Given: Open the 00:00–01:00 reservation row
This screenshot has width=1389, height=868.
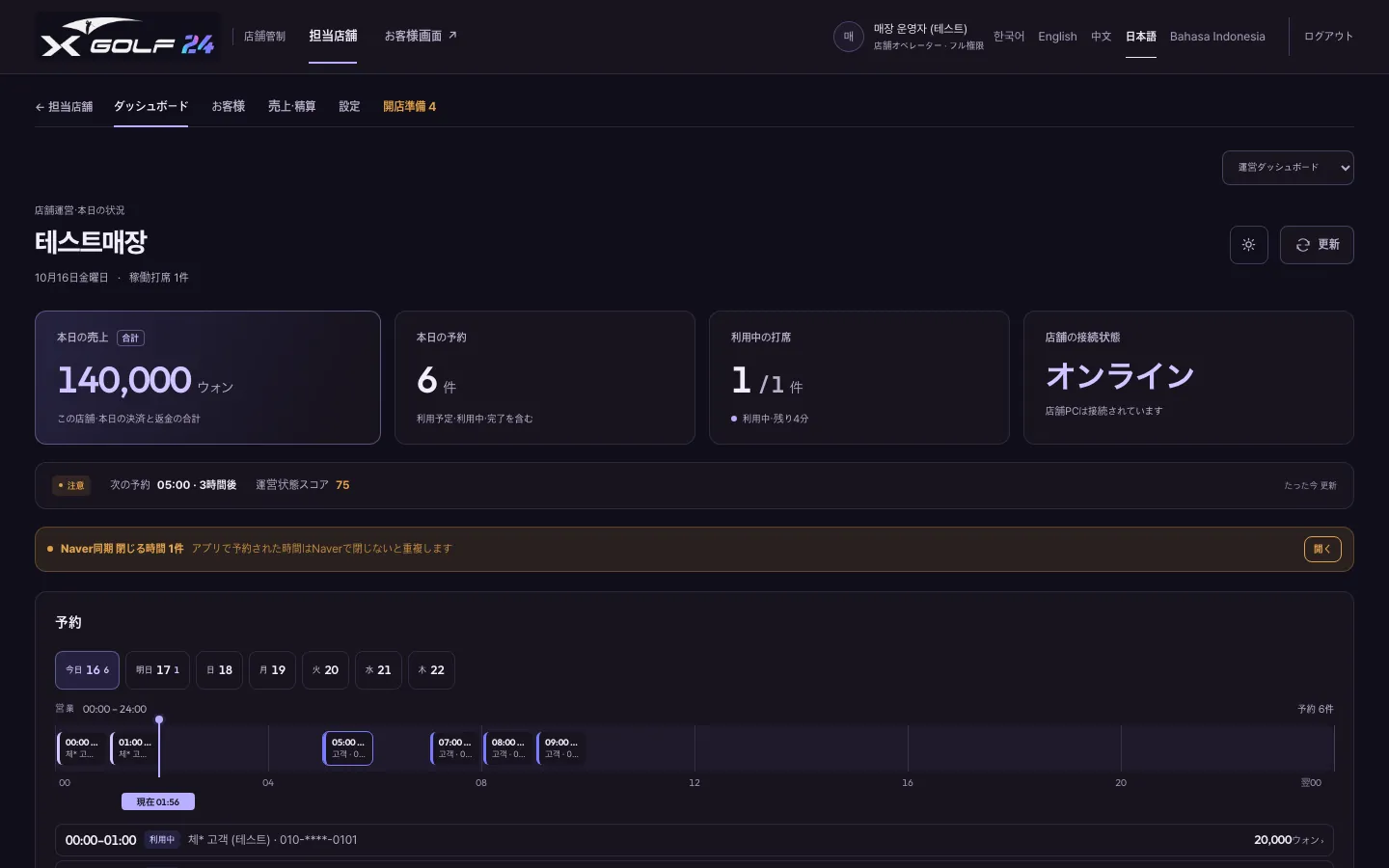Looking at the screenshot, I should pyautogui.click(x=694, y=840).
